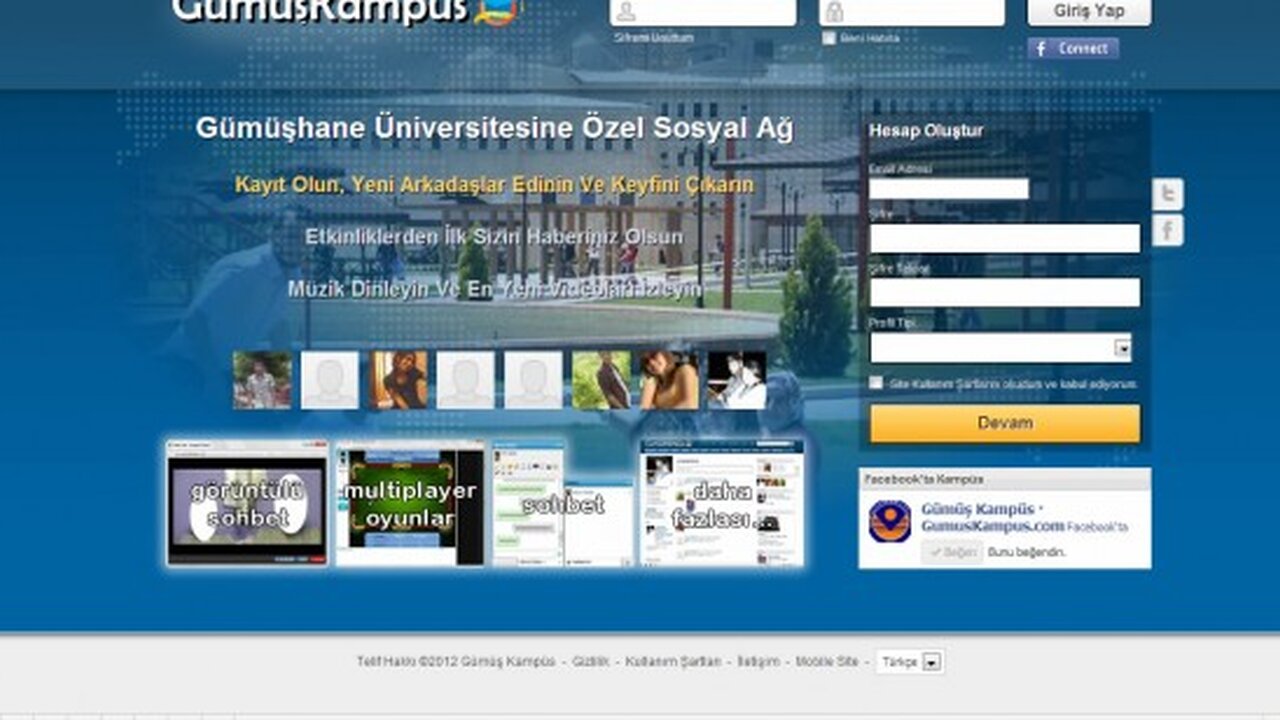Image resolution: width=1280 pixels, height=720 pixels.
Task: Click the 'görüntülü sohbet' feature thumbnail
Action: (247, 503)
